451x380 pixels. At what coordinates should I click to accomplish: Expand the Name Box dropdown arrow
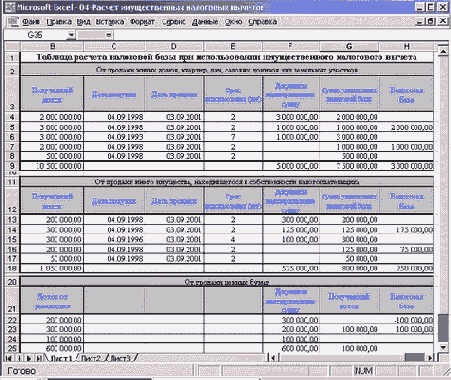coord(71,35)
